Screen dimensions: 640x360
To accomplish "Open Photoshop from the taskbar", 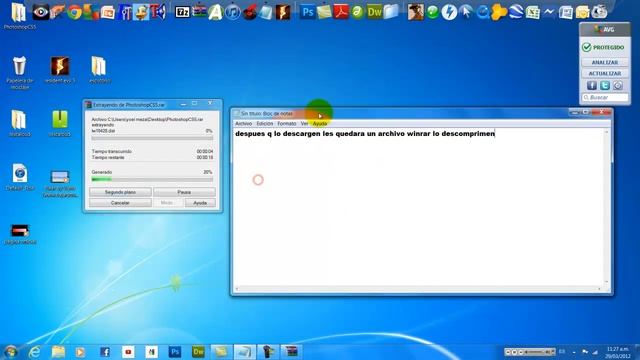I will click(x=175, y=351).
